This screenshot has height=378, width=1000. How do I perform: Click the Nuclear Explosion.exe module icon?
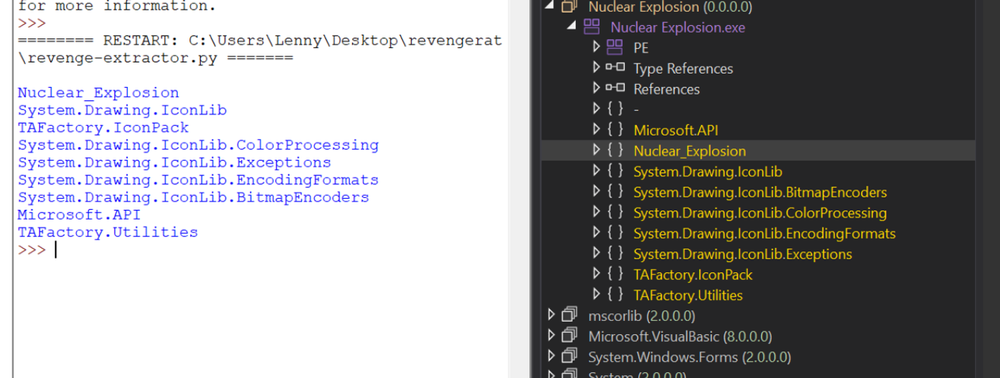[592, 27]
